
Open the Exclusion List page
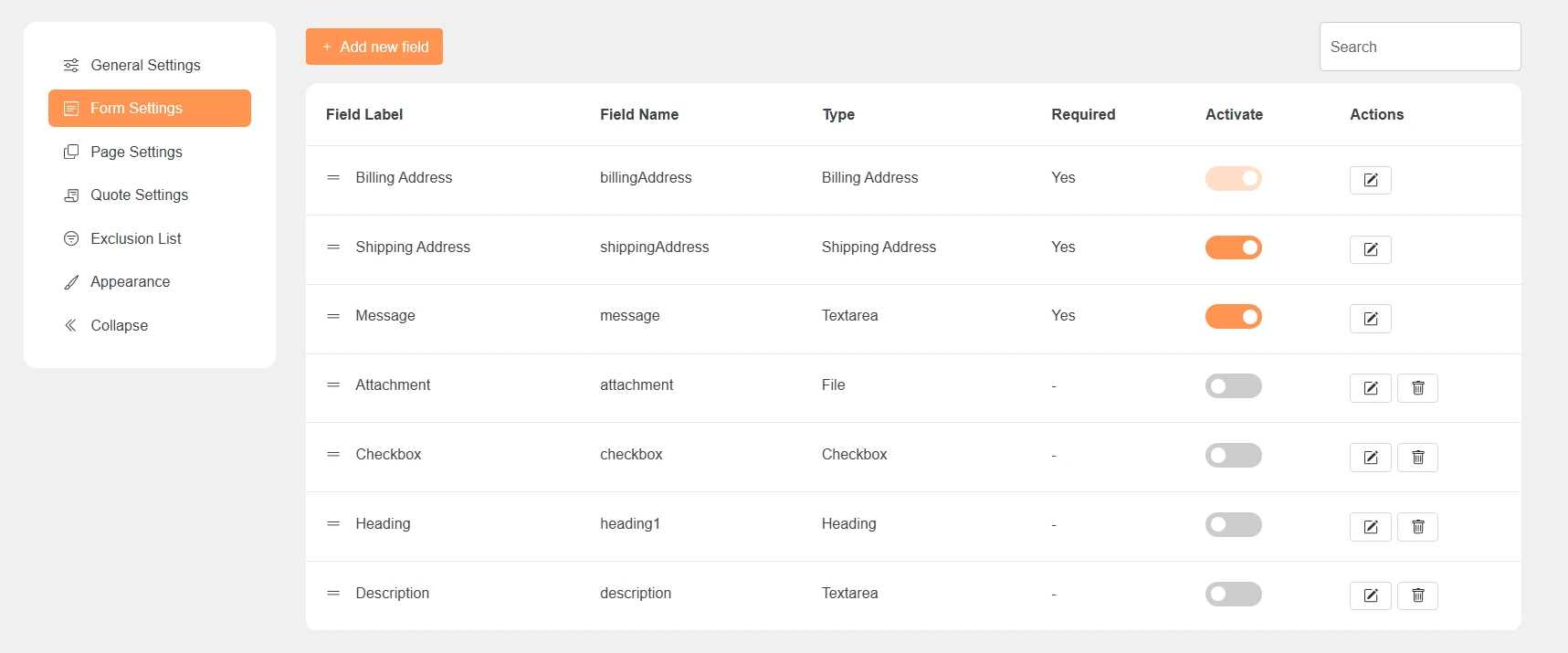tap(135, 239)
